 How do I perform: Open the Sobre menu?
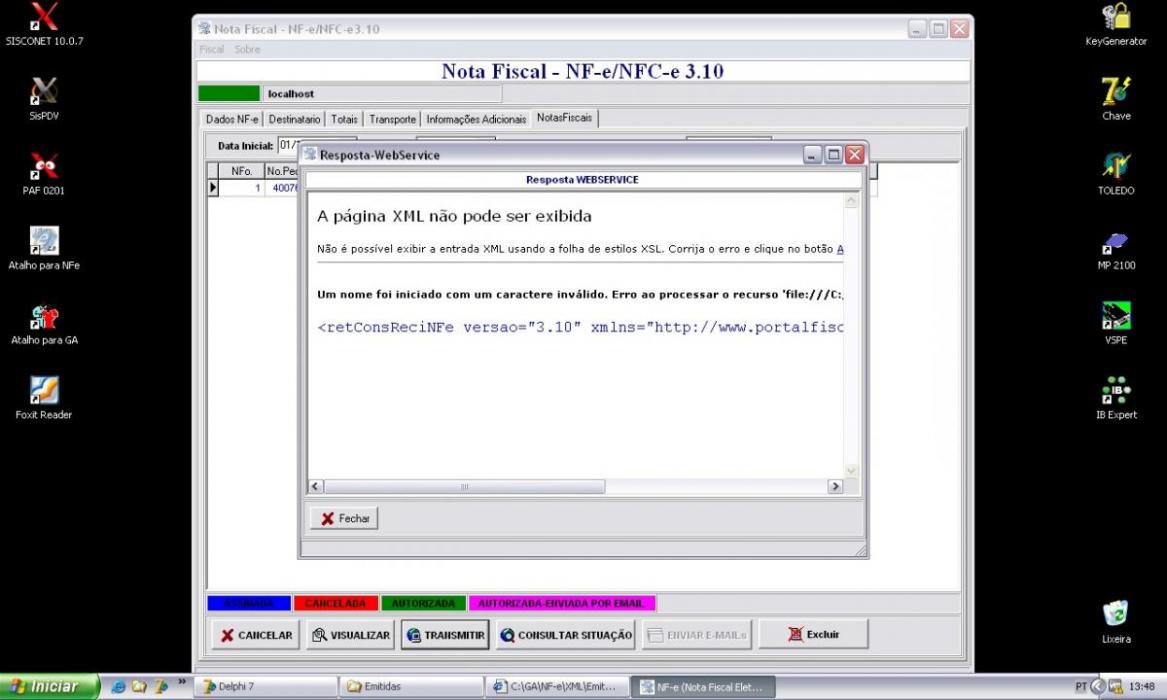tap(247, 49)
